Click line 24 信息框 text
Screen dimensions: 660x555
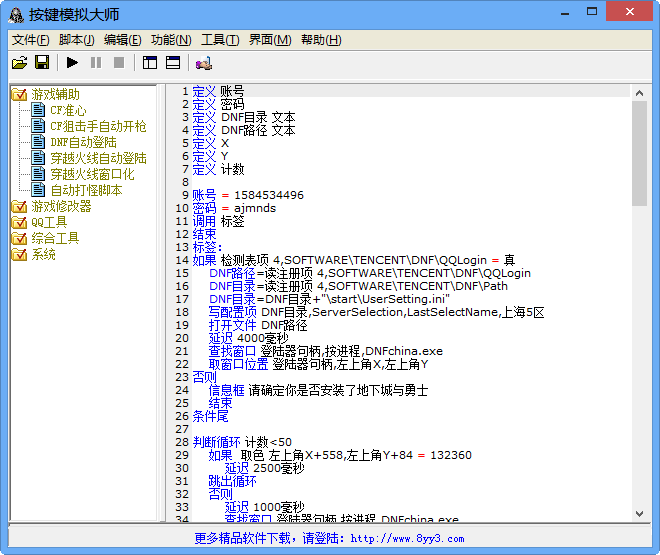(318, 390)
